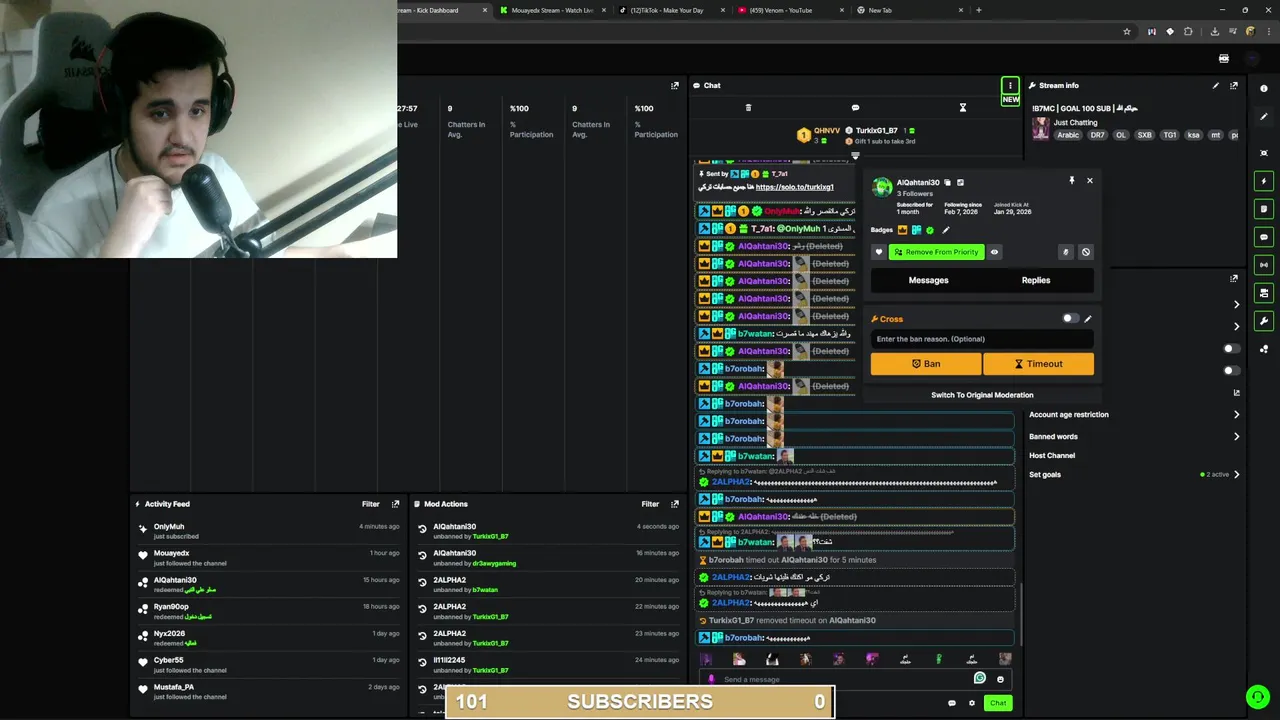Expand Set goals settings
The height and width of the screenshot is (720, 1280).
tap(1134, 474)
